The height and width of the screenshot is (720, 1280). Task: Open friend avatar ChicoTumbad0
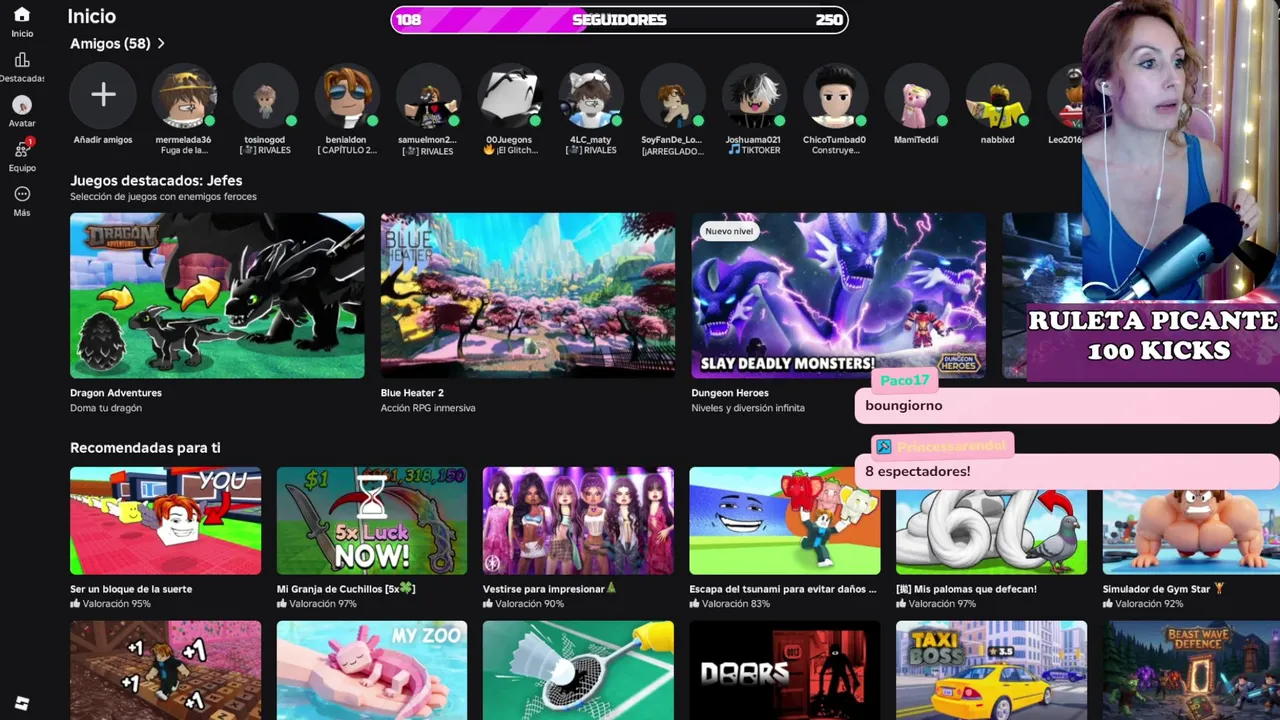pos(835,96)
